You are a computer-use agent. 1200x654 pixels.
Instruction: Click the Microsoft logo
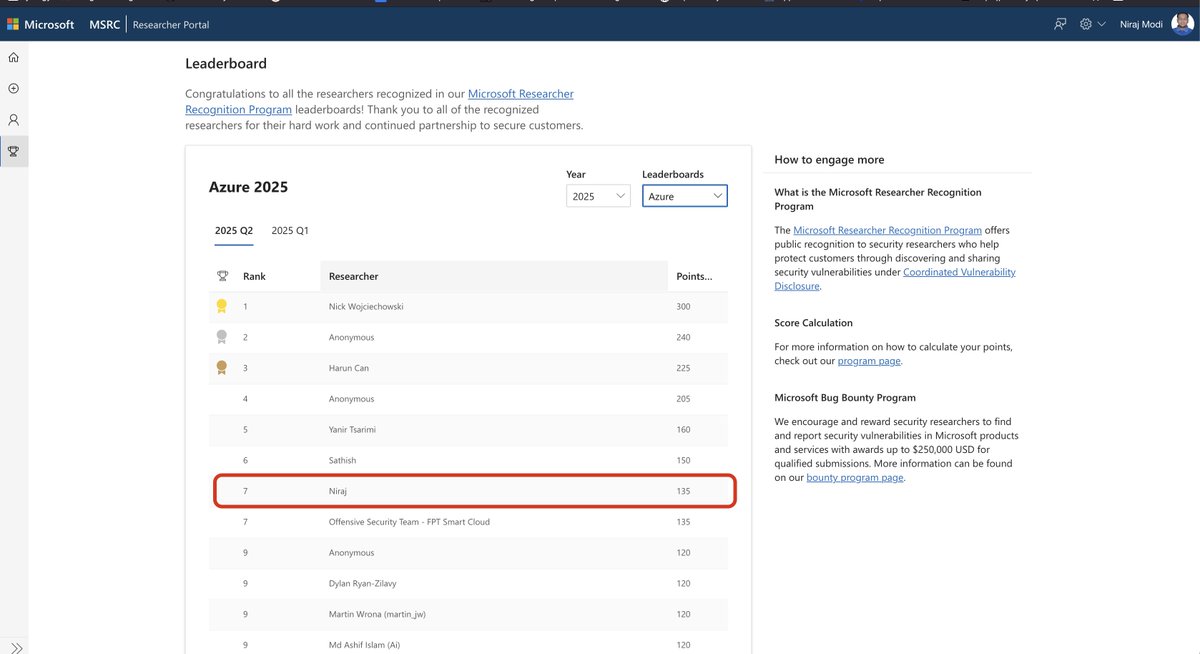tap(41, 24)
